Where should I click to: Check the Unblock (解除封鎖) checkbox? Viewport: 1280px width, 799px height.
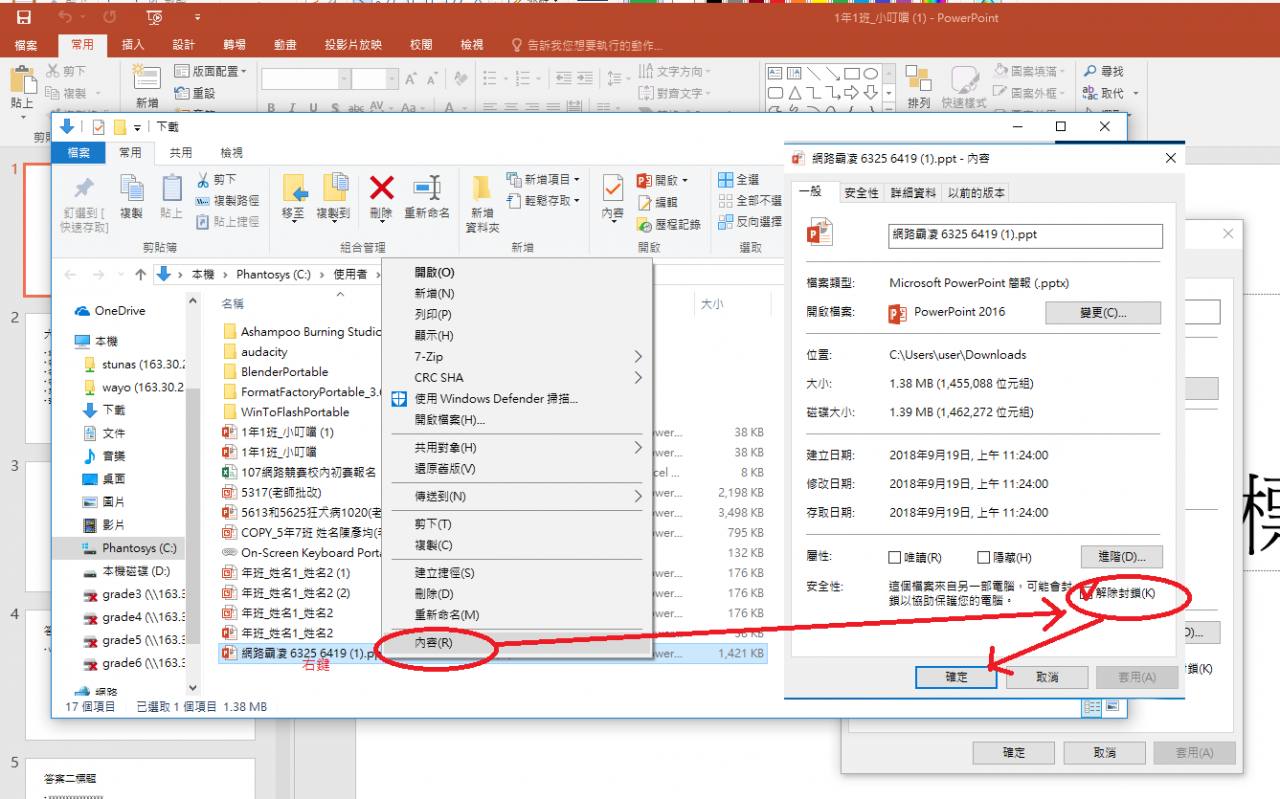coord(1085,593)
